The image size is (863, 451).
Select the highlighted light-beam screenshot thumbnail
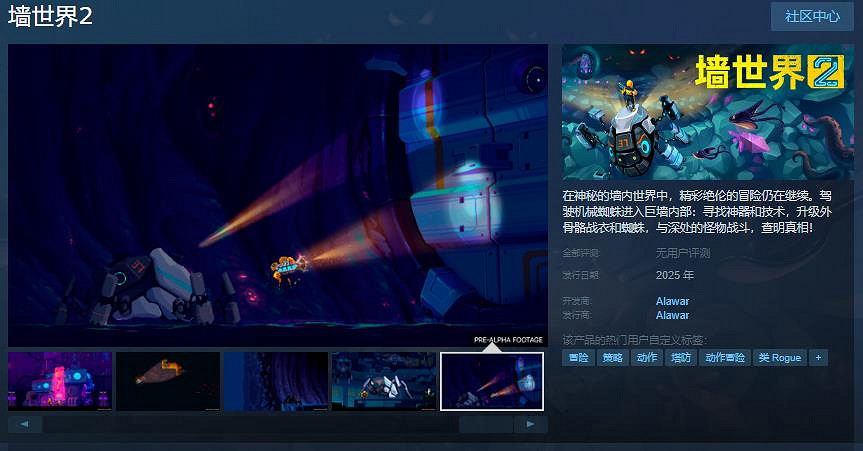click(492, 382)
